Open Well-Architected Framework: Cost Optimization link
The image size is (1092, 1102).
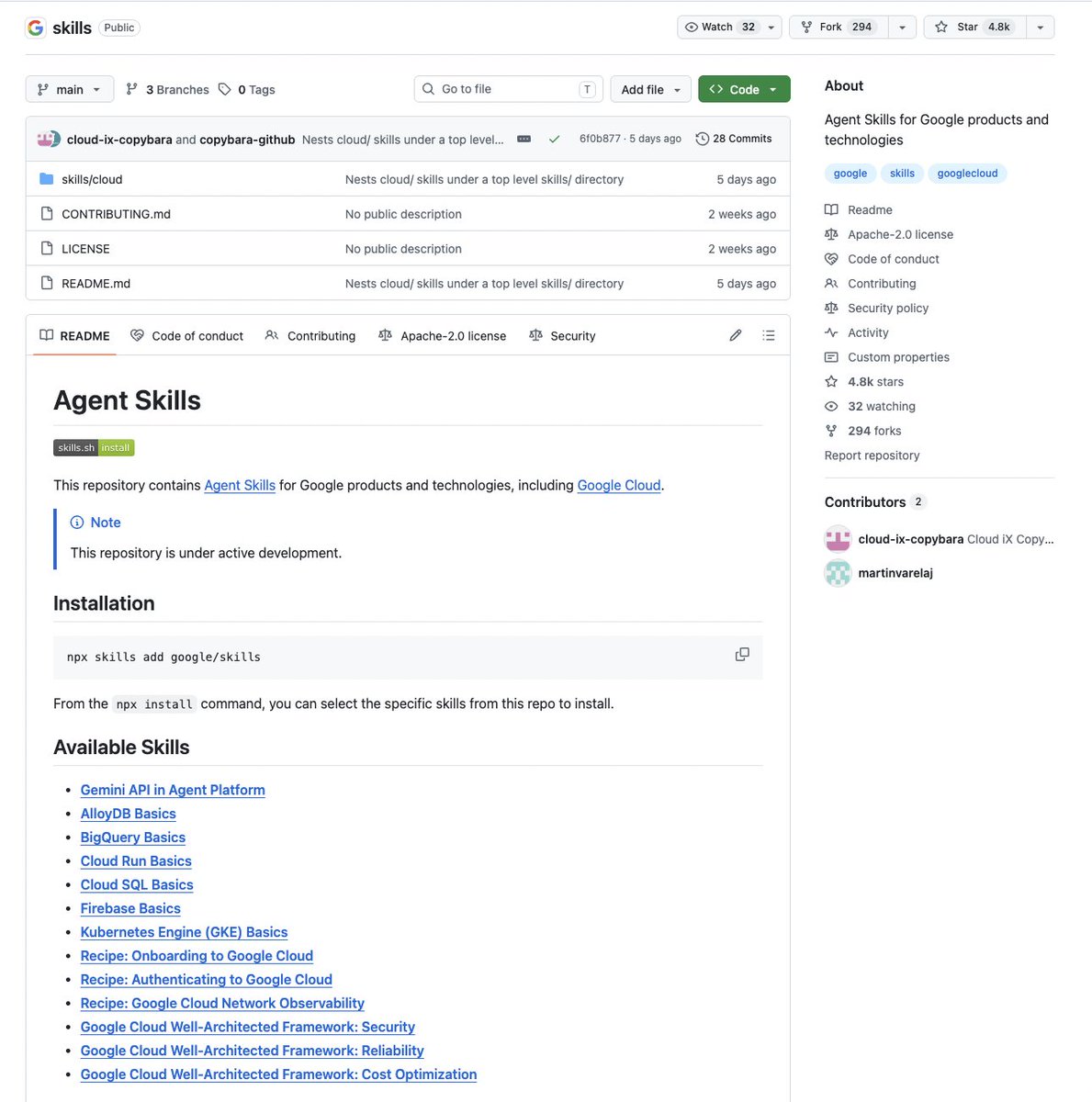point(278,1074)
